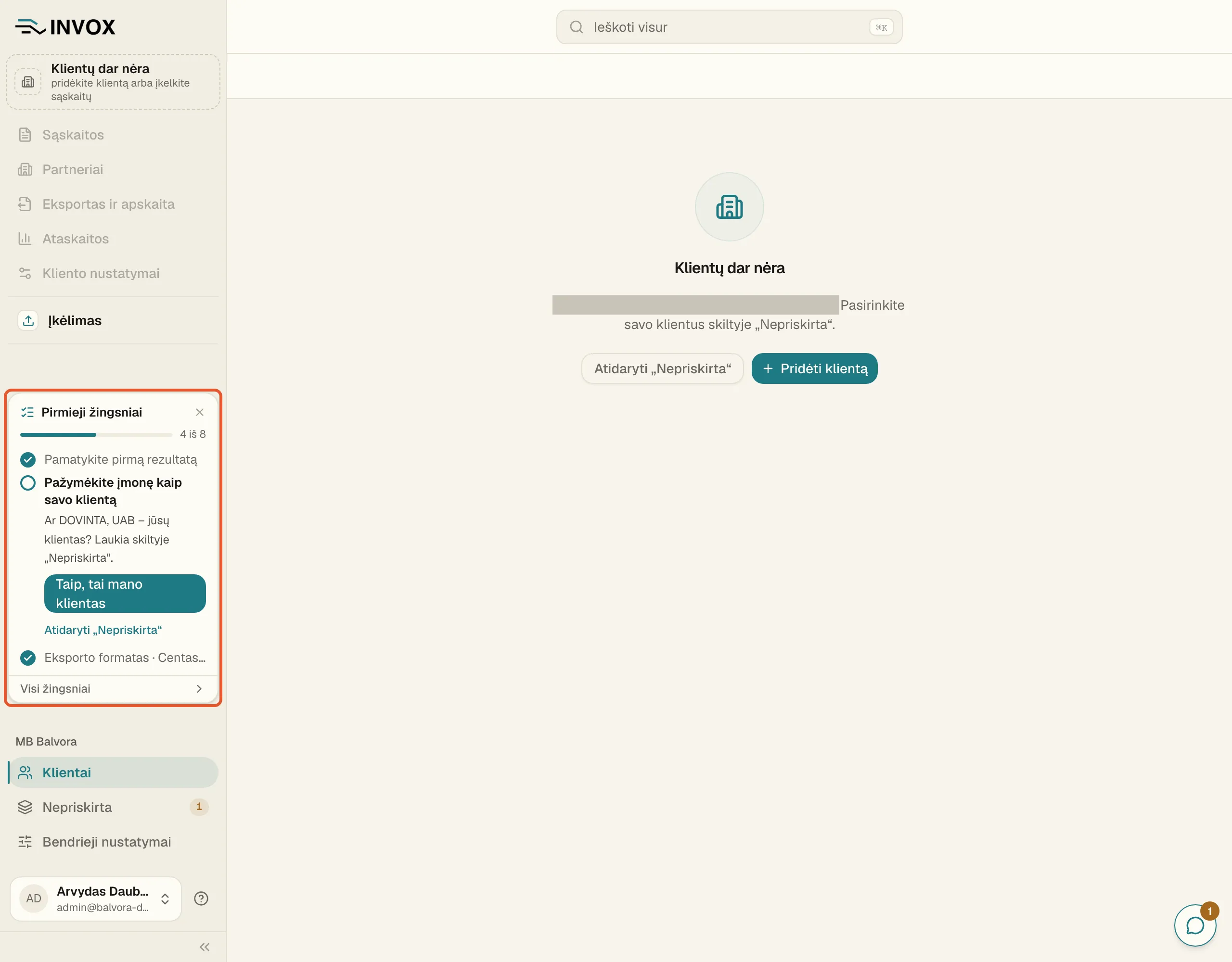
Task: Toggle the Eksporto formatas step check
Action: pyautogui.click(x=27, y=658)
